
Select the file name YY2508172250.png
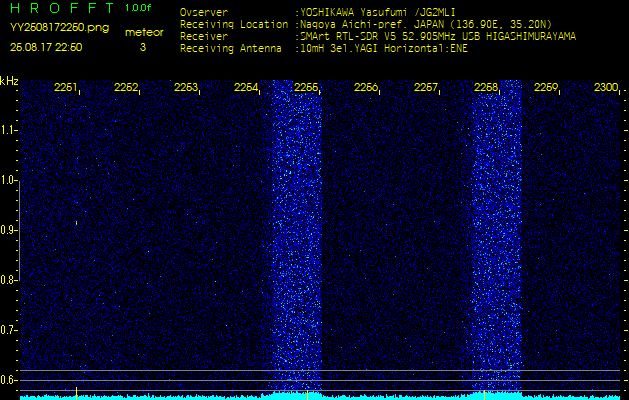pyautogui.click(x=59, y=28)
